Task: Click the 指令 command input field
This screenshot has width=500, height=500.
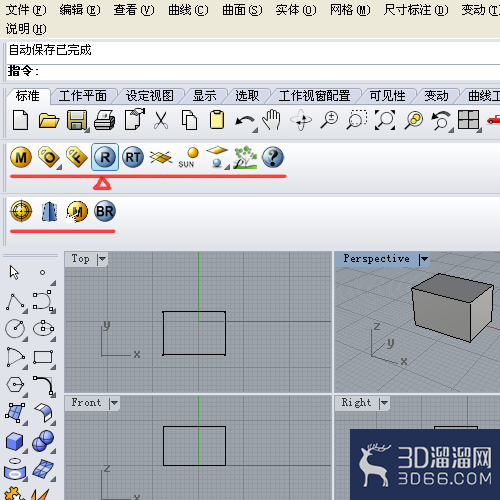Action: click(253, 71)
